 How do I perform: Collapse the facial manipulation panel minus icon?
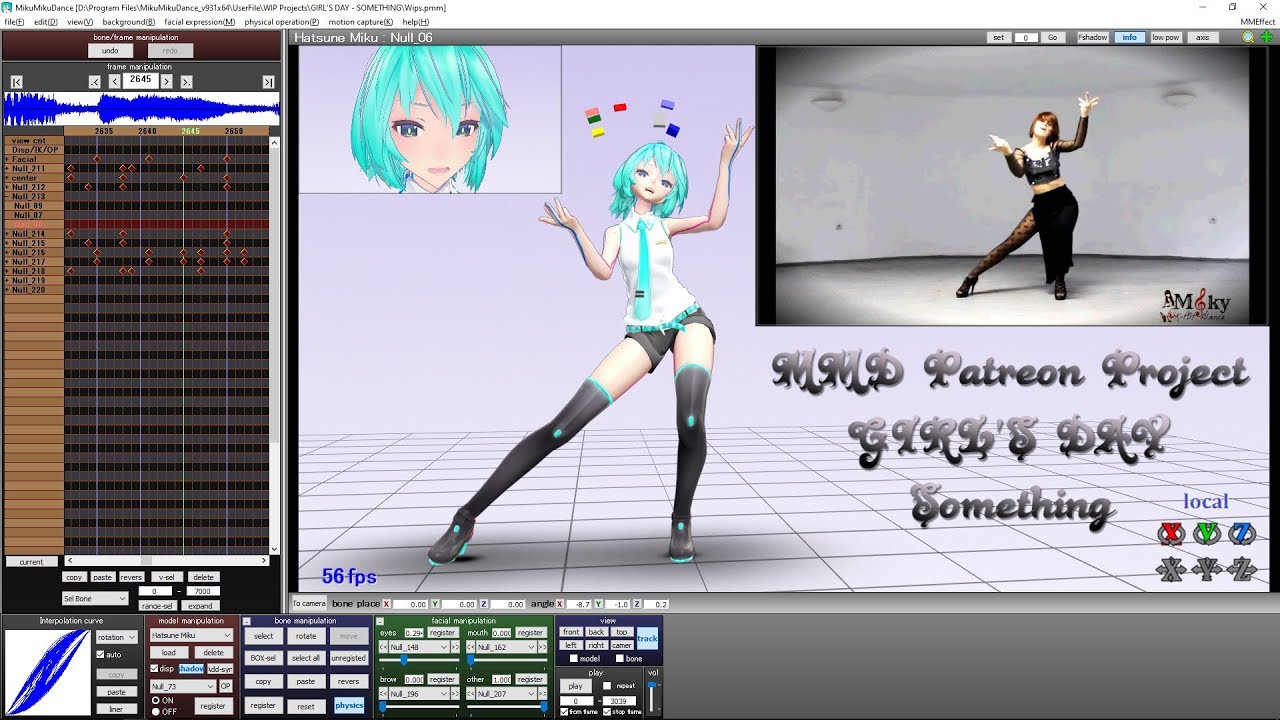tap(381, 621)
